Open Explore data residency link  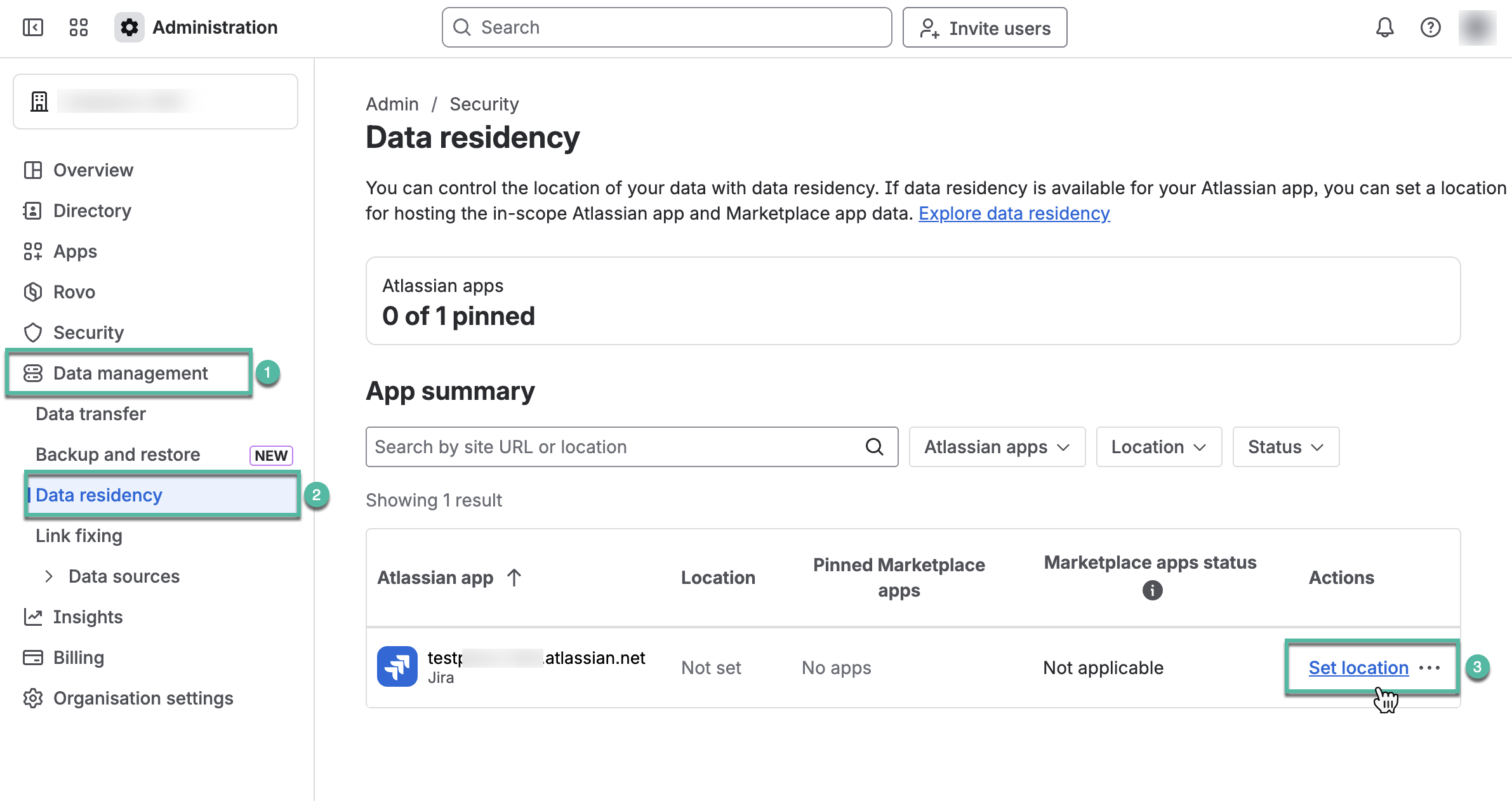click(x=1014, y=213)
